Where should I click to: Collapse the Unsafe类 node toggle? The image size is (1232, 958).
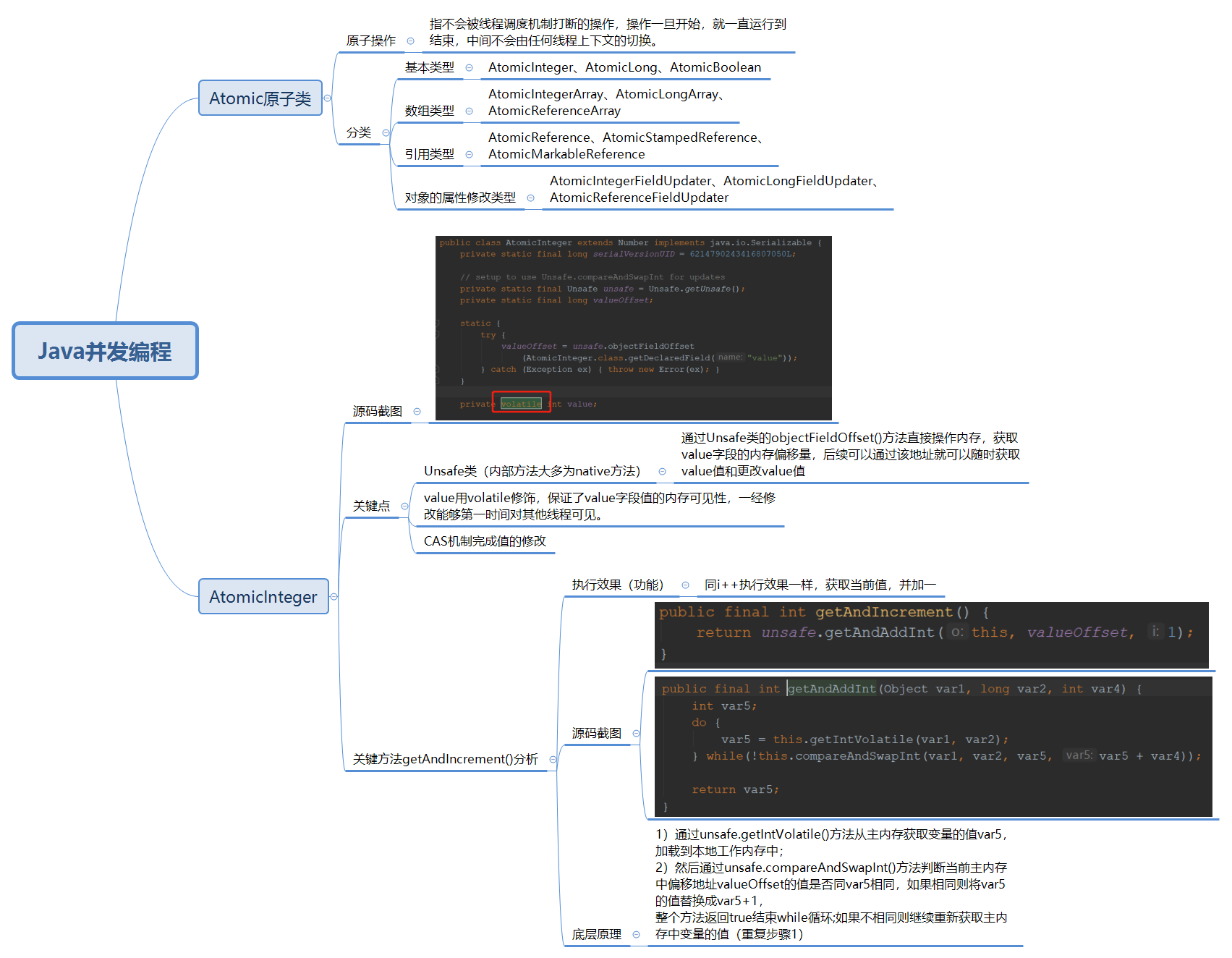(663, 472)
